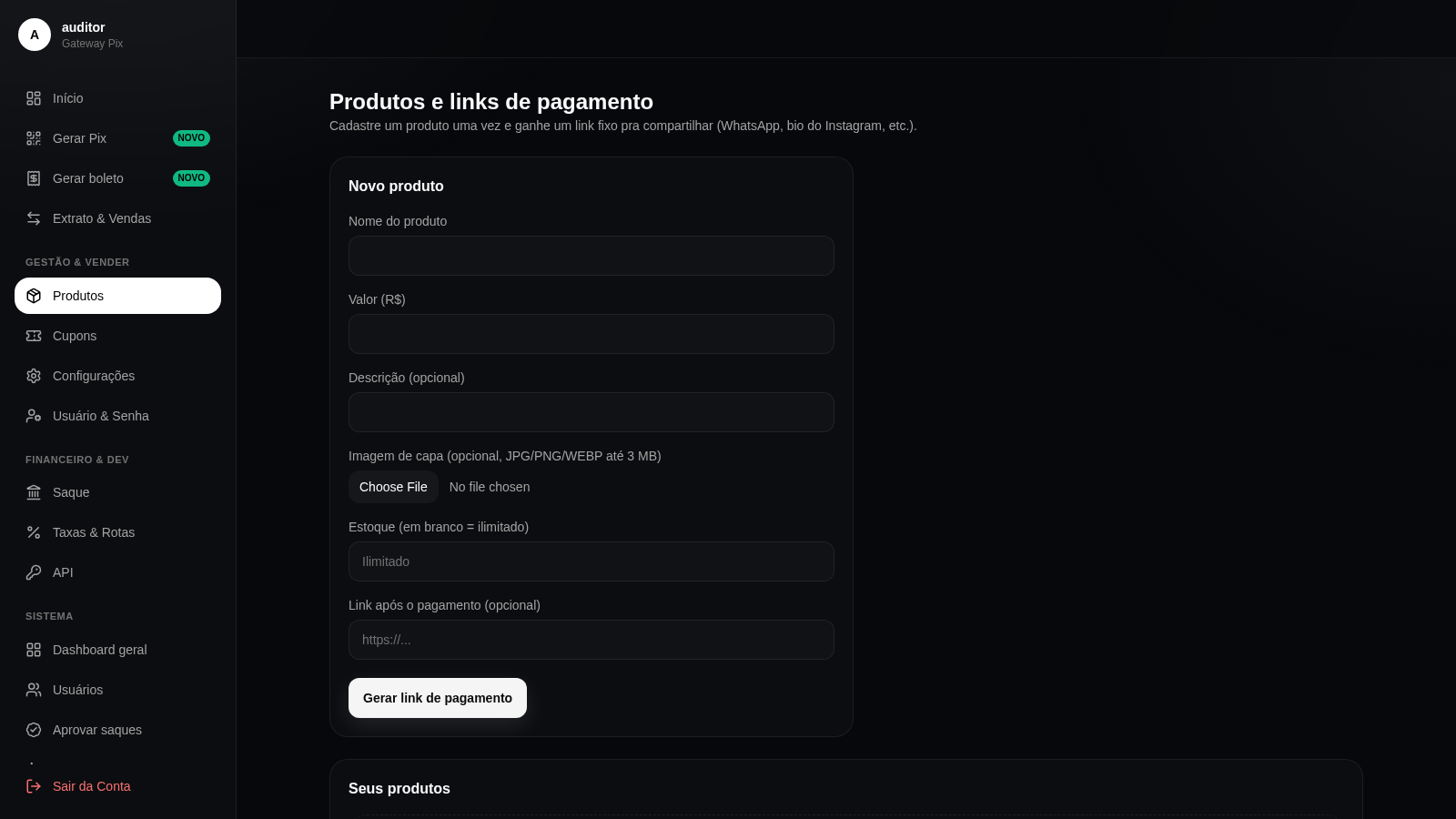This screenshot has height=819, width=1456.
Task: Click the NOVO badge beside Gerar boleto
Action: coord(191,178)
